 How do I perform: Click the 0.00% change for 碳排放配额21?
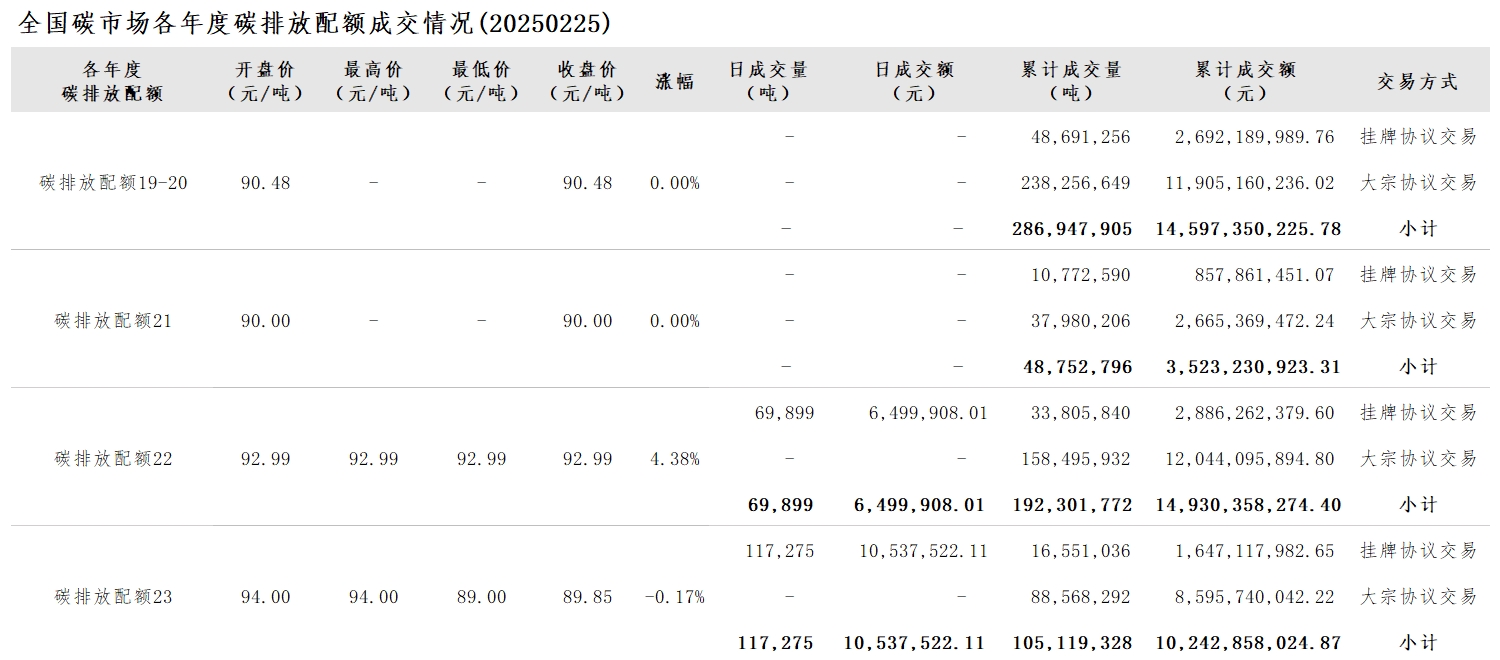(x=675, y=321)
